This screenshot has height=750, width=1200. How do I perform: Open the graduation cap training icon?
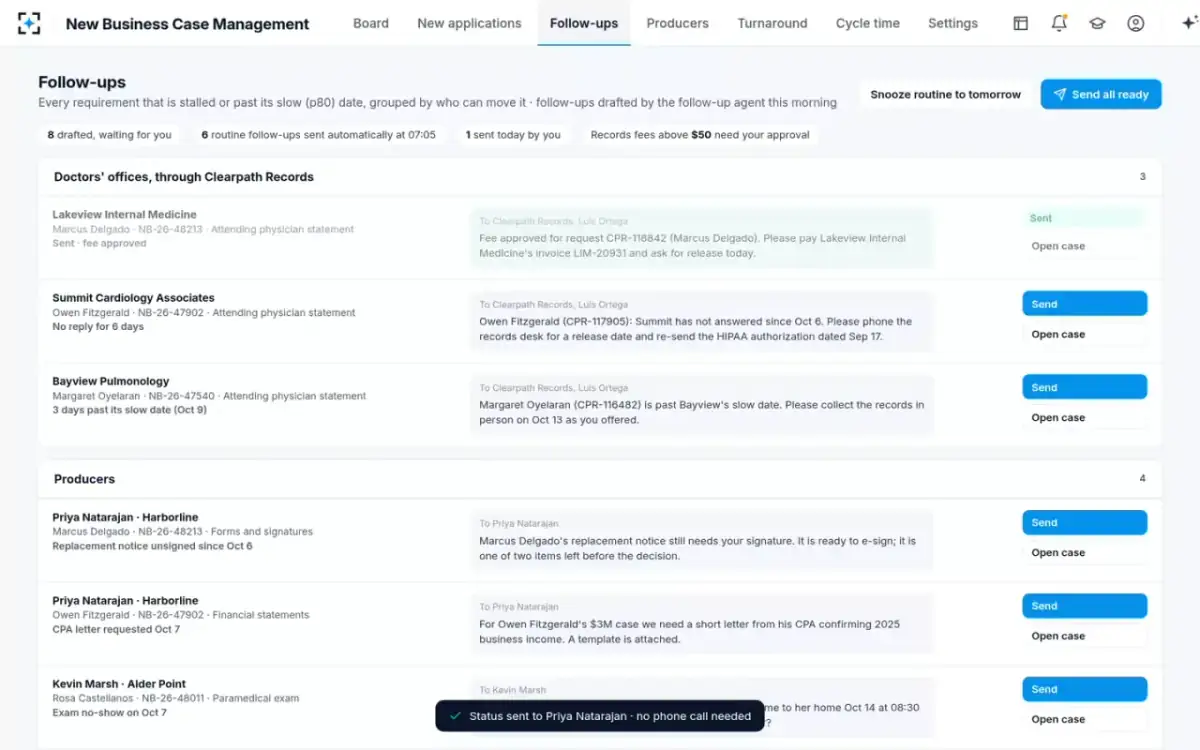point(1097,23)
